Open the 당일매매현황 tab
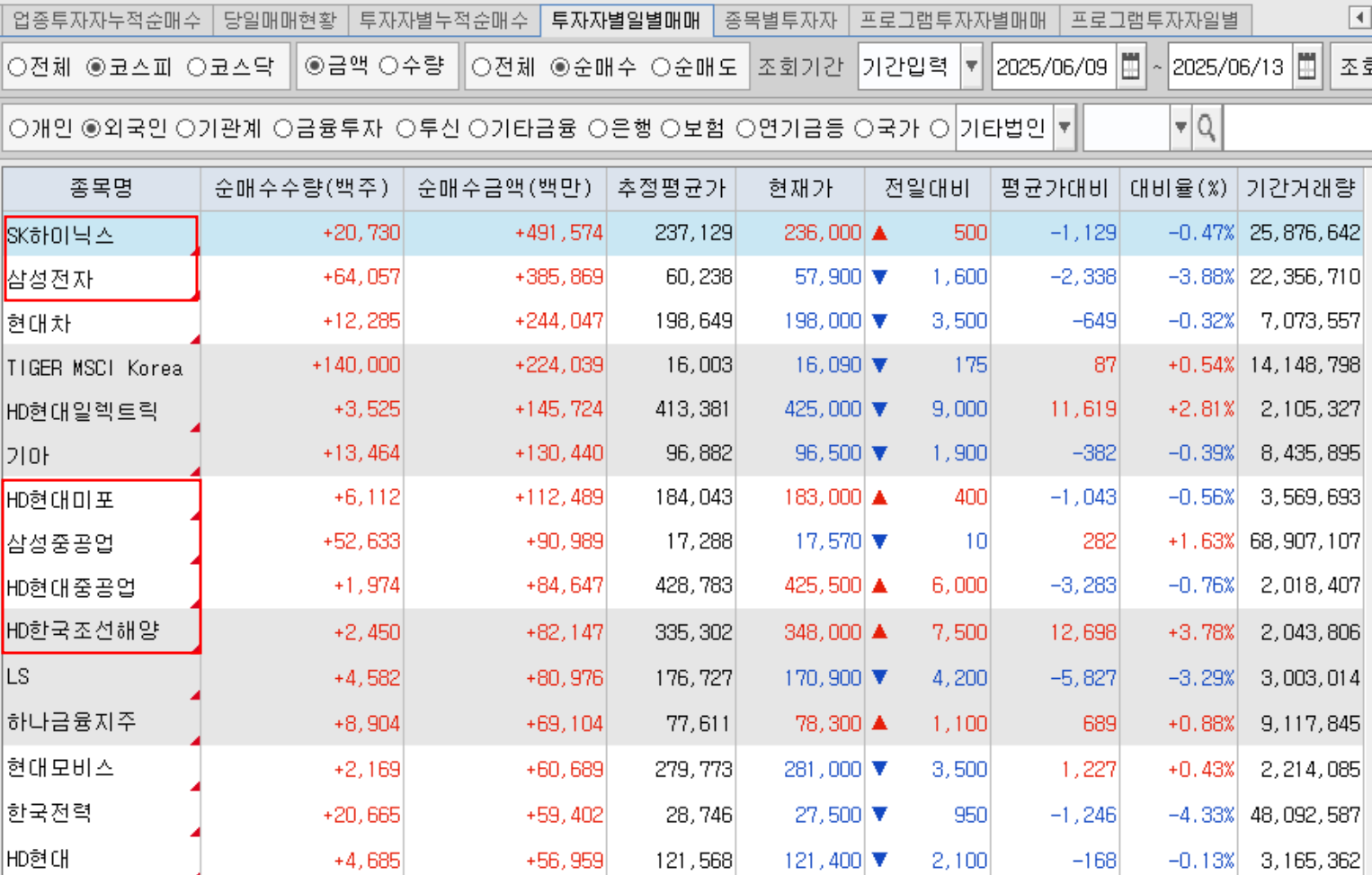Viewport: 1372px width, 875px height. tap(280, 20)
